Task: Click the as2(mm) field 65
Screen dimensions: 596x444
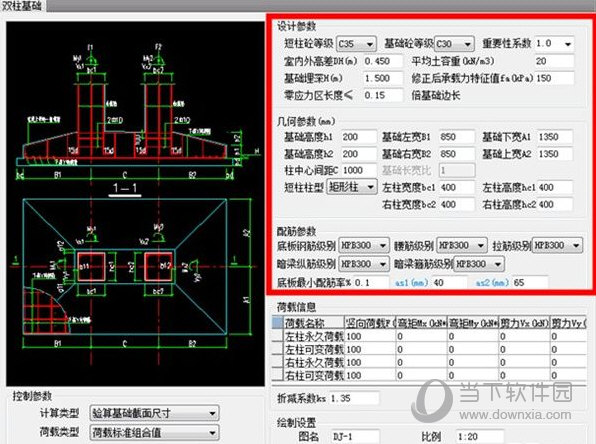Action: (530, 283)
